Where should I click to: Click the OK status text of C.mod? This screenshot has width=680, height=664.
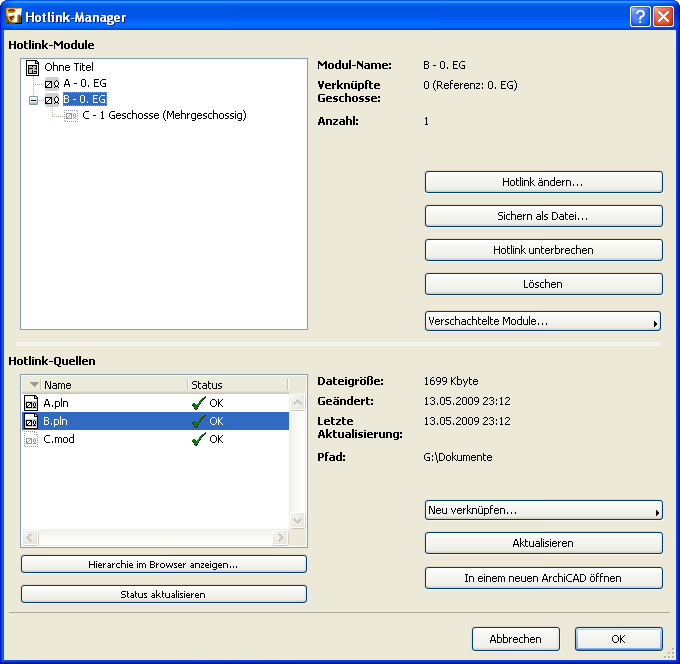click(216, 439)
